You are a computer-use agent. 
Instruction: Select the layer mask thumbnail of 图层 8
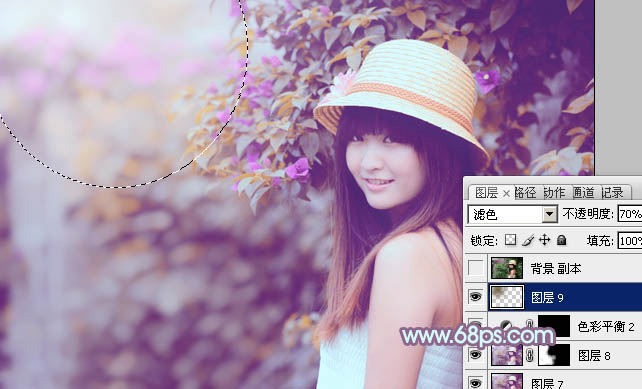[554, 355]
